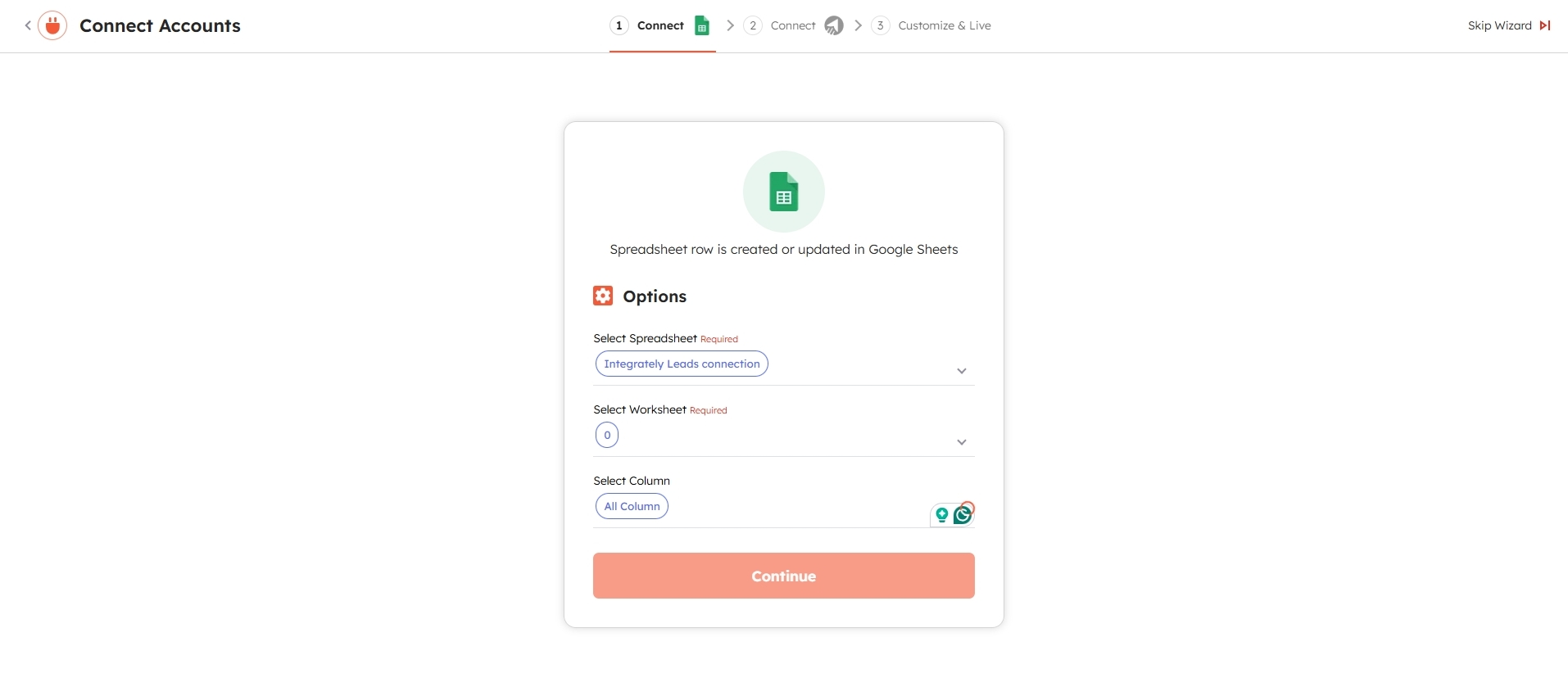
Task: Click the orange Options gear icon
Action: click(603, 296)
